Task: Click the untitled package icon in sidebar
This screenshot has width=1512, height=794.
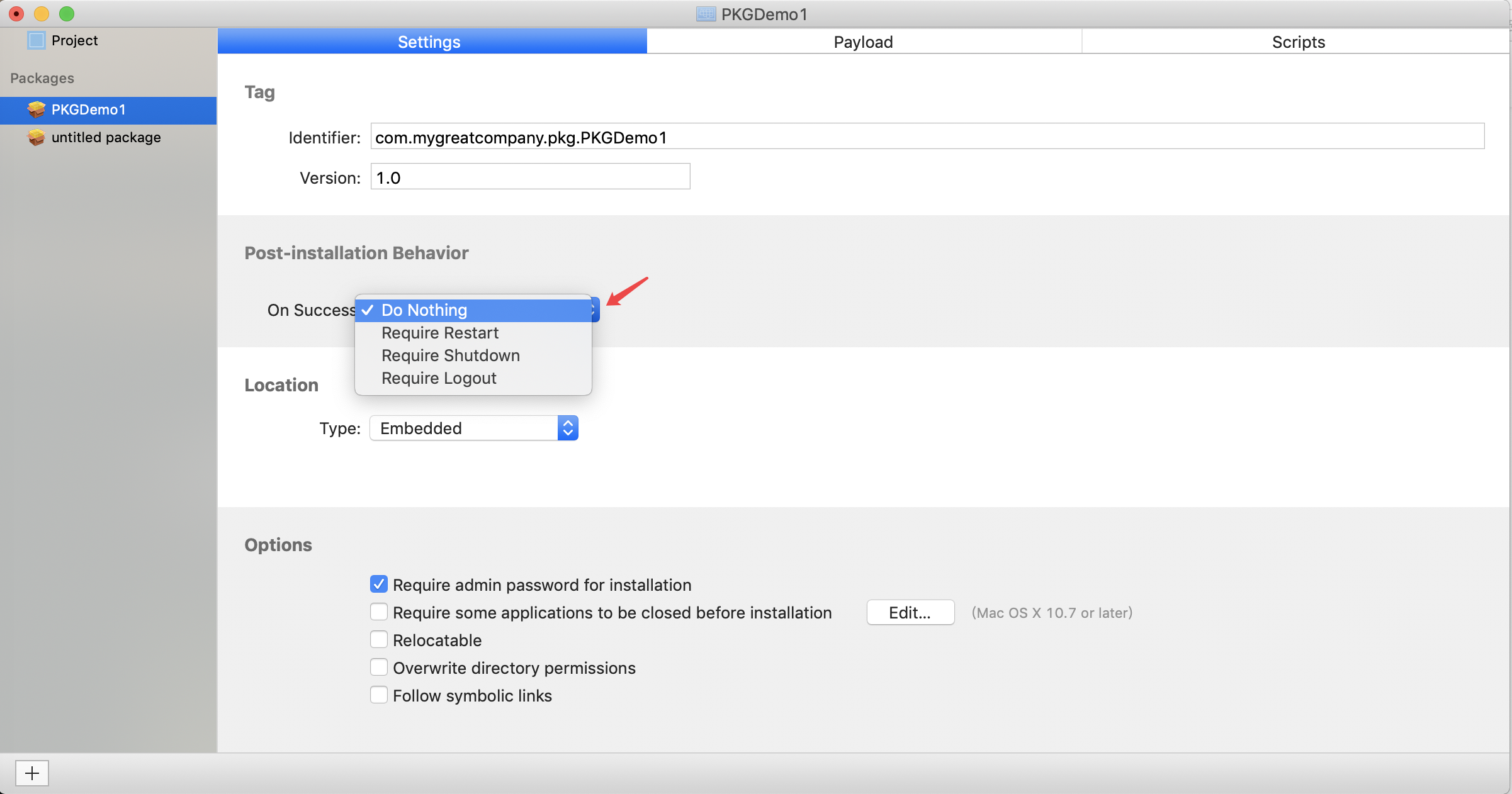Action: pos(37,137)
